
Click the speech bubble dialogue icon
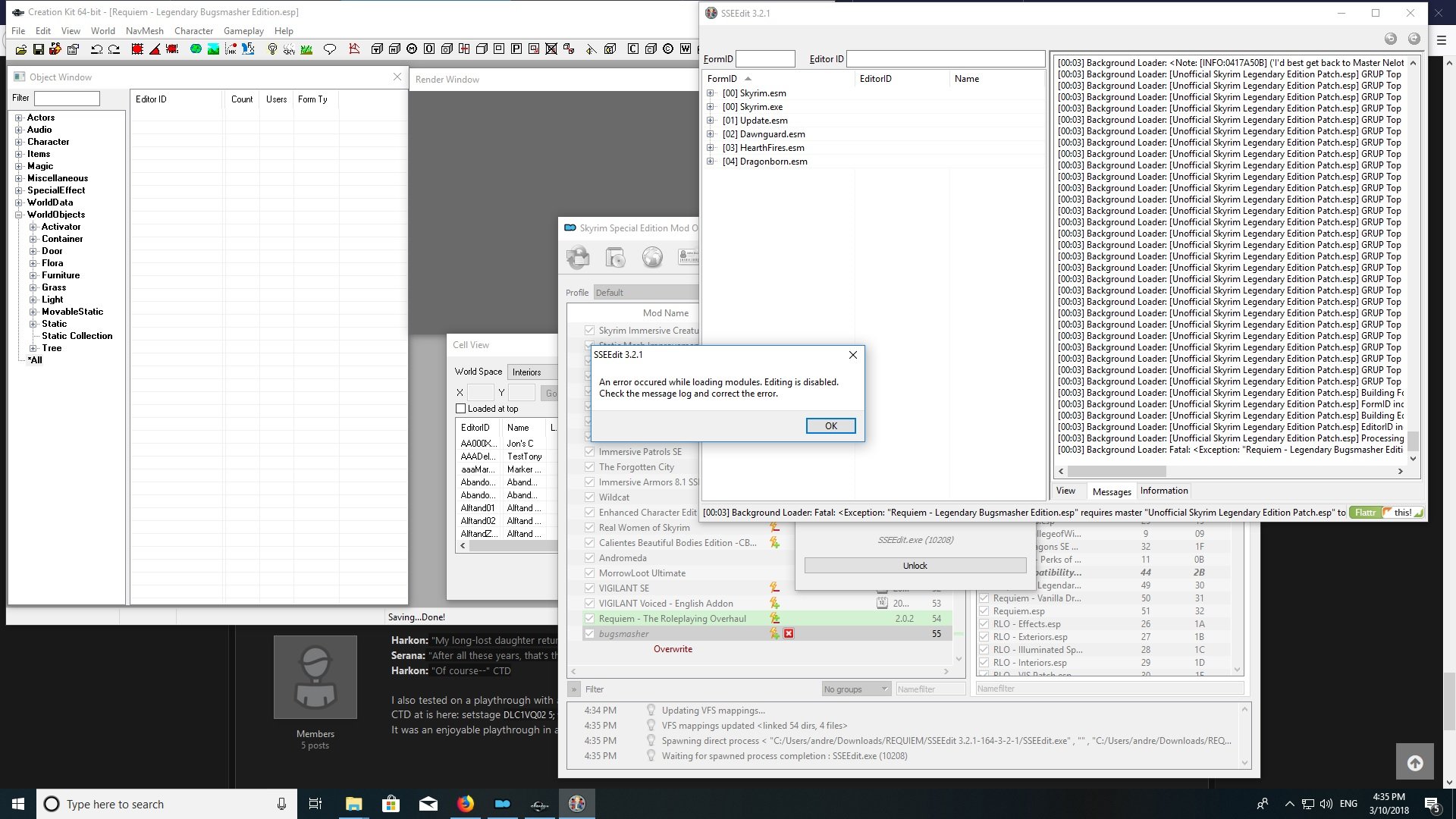pyautogui.click(x=330, y=49)
